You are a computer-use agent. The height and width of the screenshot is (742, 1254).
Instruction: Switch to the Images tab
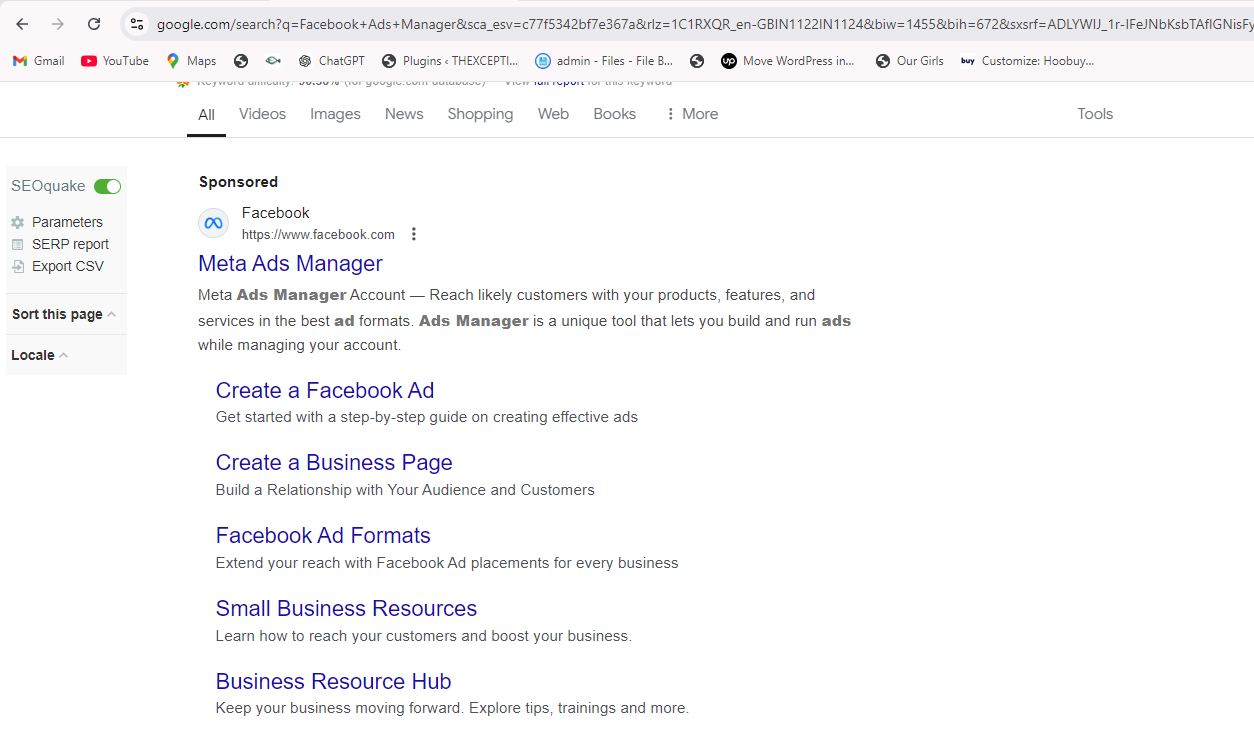(x=335, y=114)
